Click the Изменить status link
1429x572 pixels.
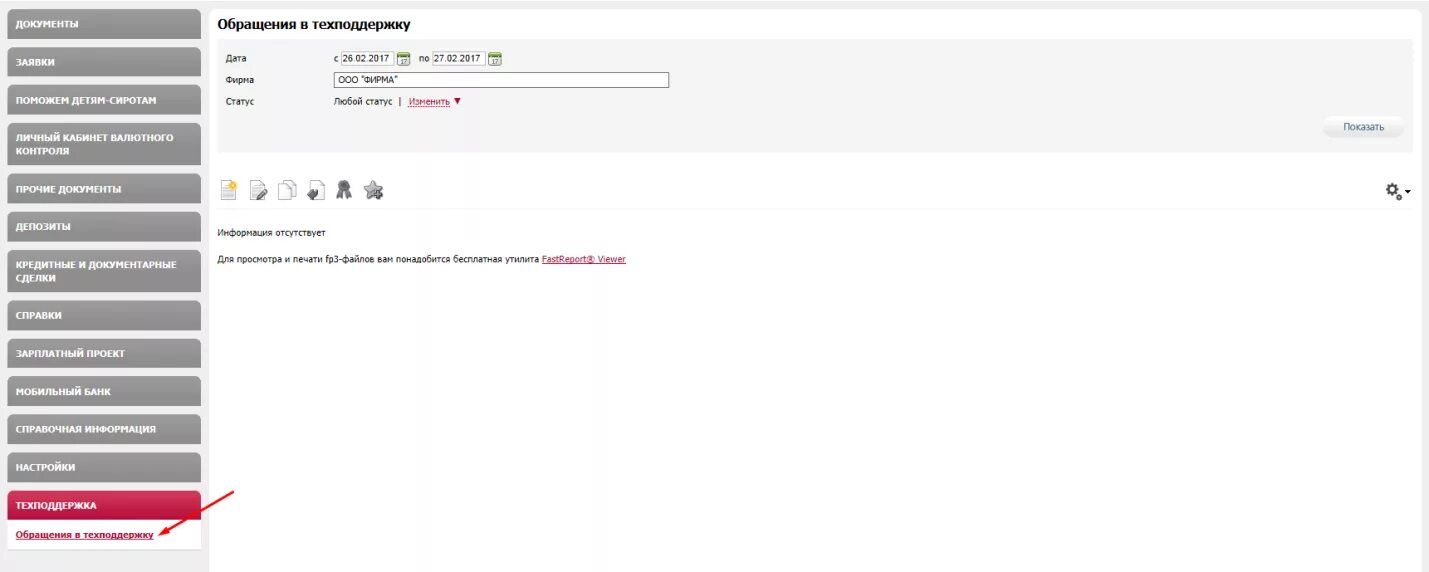pos(429,101)
